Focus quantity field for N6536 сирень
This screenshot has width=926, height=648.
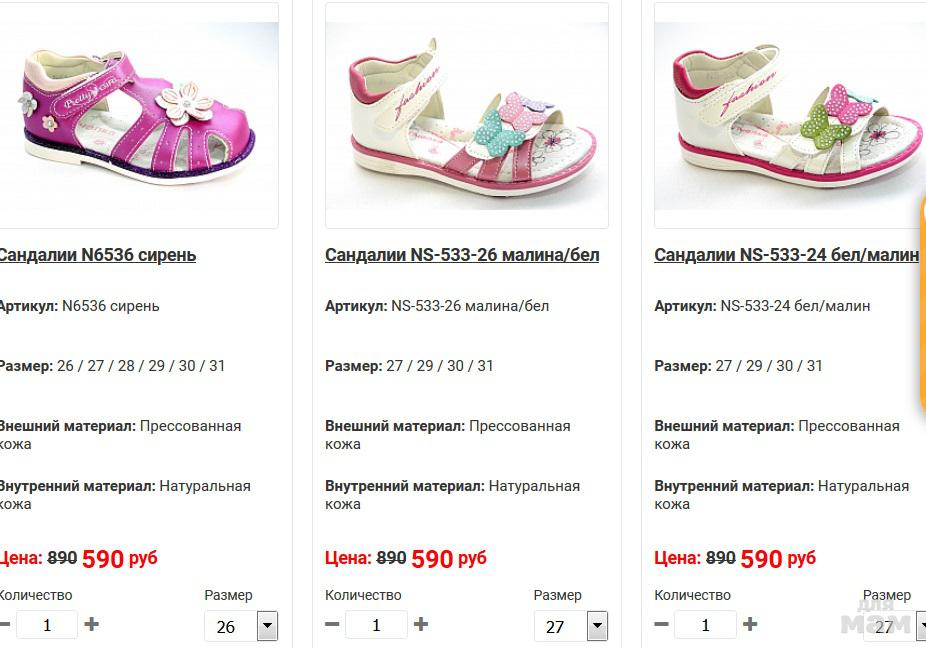click(46, 625)
